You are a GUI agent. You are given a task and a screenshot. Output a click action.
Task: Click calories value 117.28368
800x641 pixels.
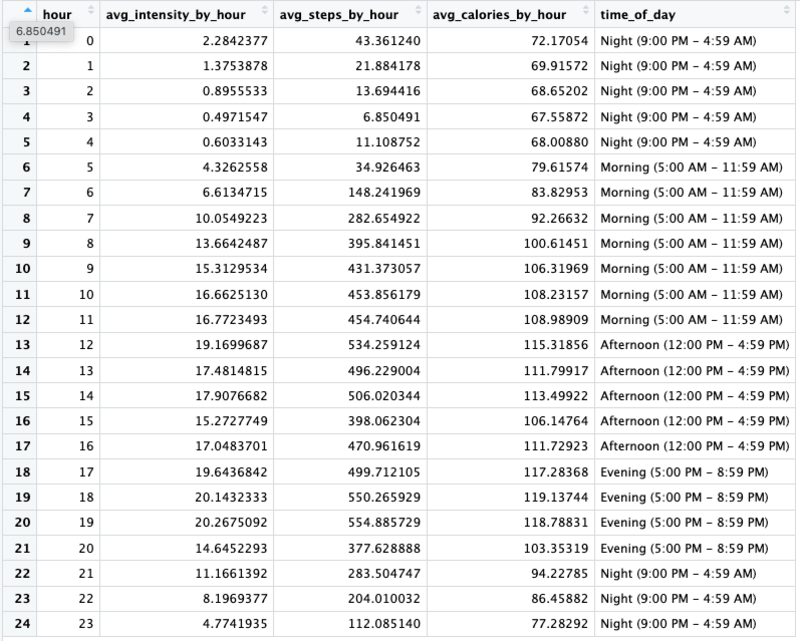tap(556, 472)
